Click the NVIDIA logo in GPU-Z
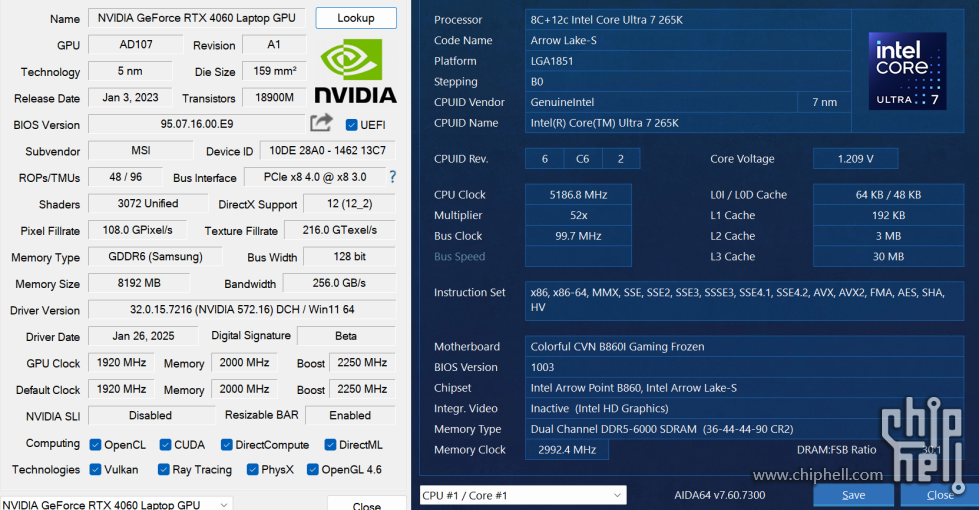The width and height of the screenshot is (979, 510). 355,71
